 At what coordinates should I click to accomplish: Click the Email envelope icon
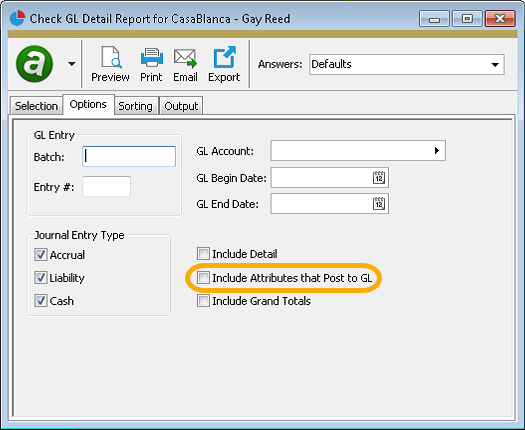coord(185,58)
